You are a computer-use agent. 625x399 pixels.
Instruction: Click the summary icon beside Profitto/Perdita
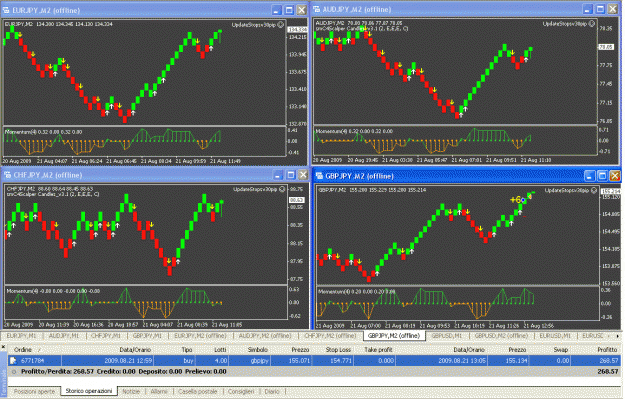pos(14,371)
